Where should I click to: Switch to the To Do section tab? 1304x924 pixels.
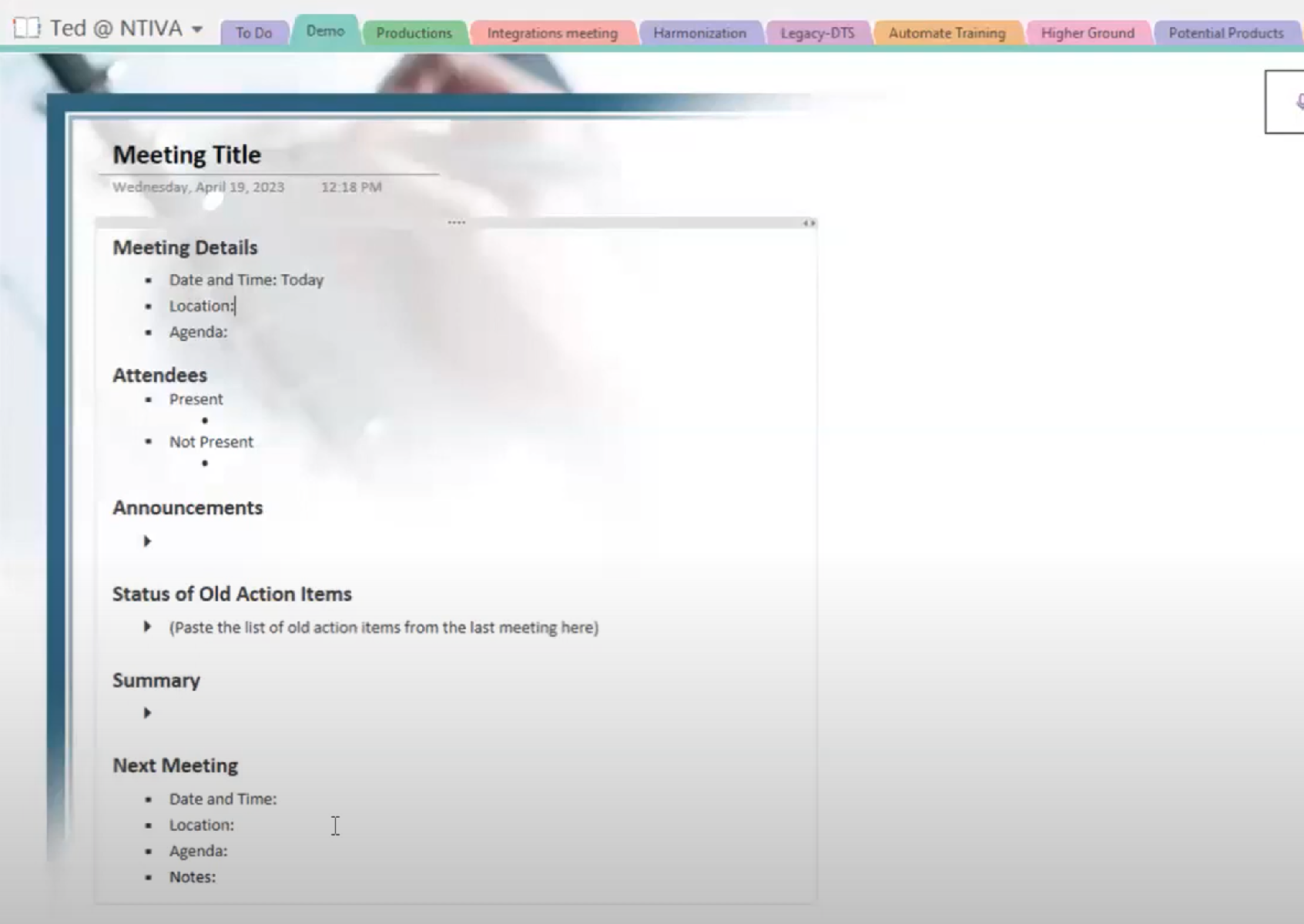click(x=254, y=32)
